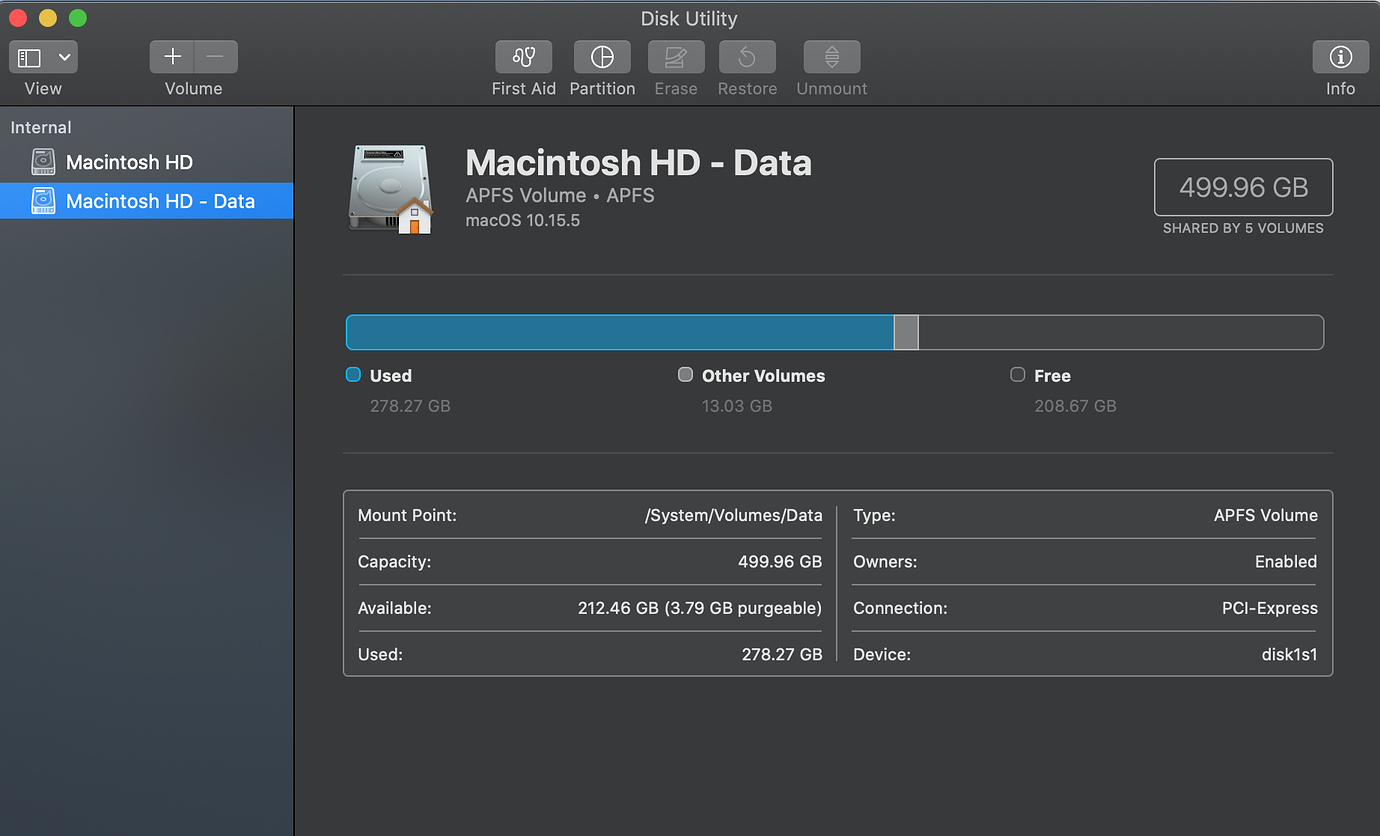Click the Internal section header
1380x836 pixels.
[x=41, y=127]
